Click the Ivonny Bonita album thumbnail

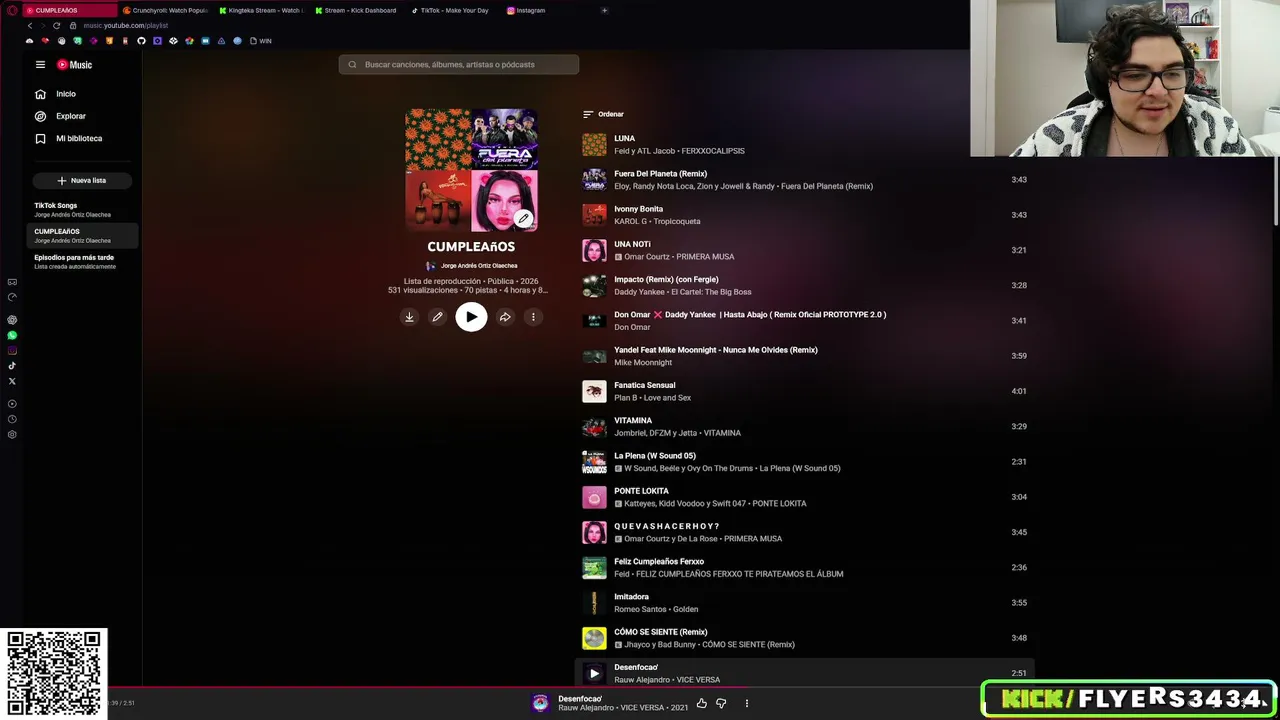pos(594,215)
